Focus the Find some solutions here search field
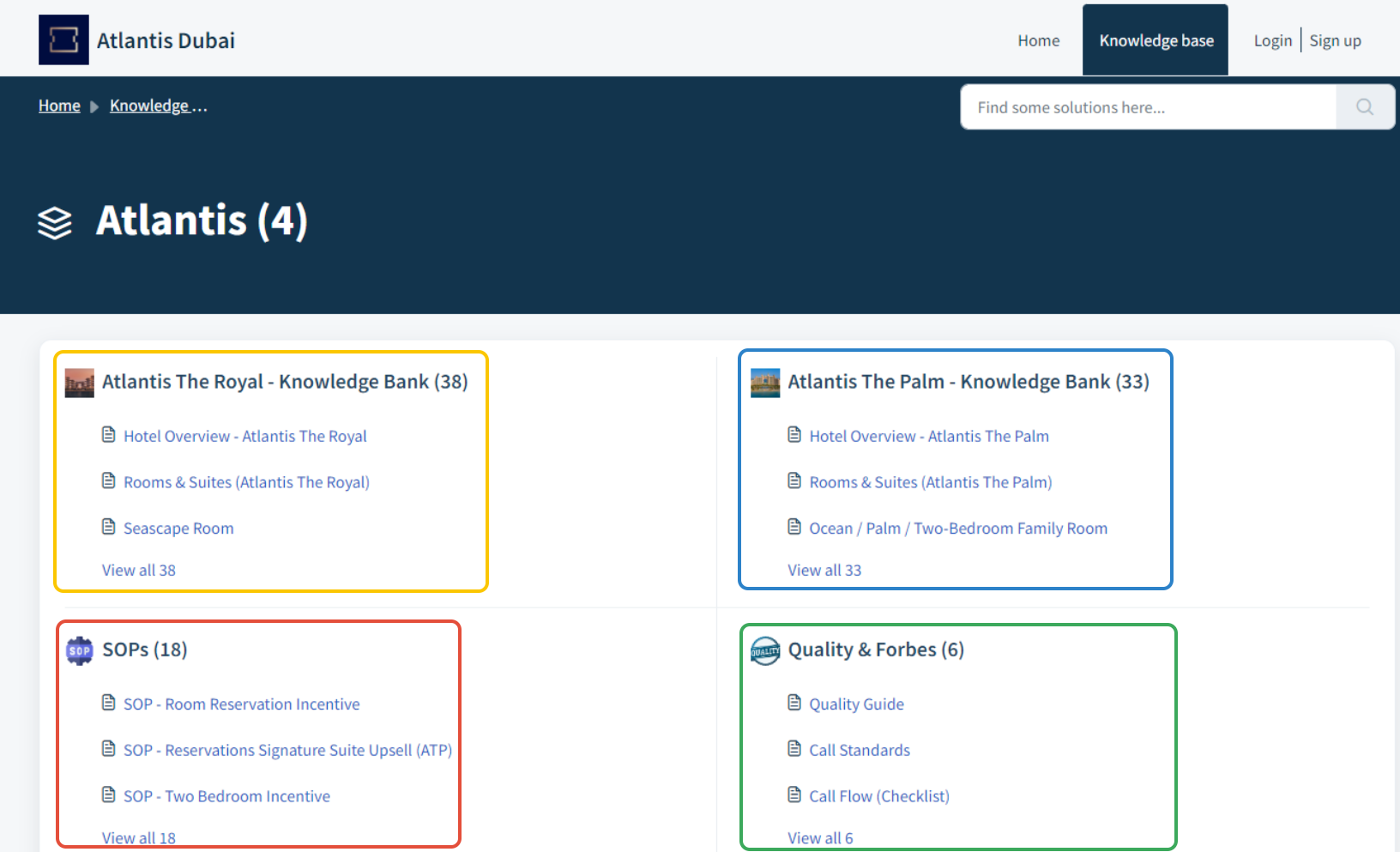This screenshot has height=852, width=1400. click(1148, 107)
